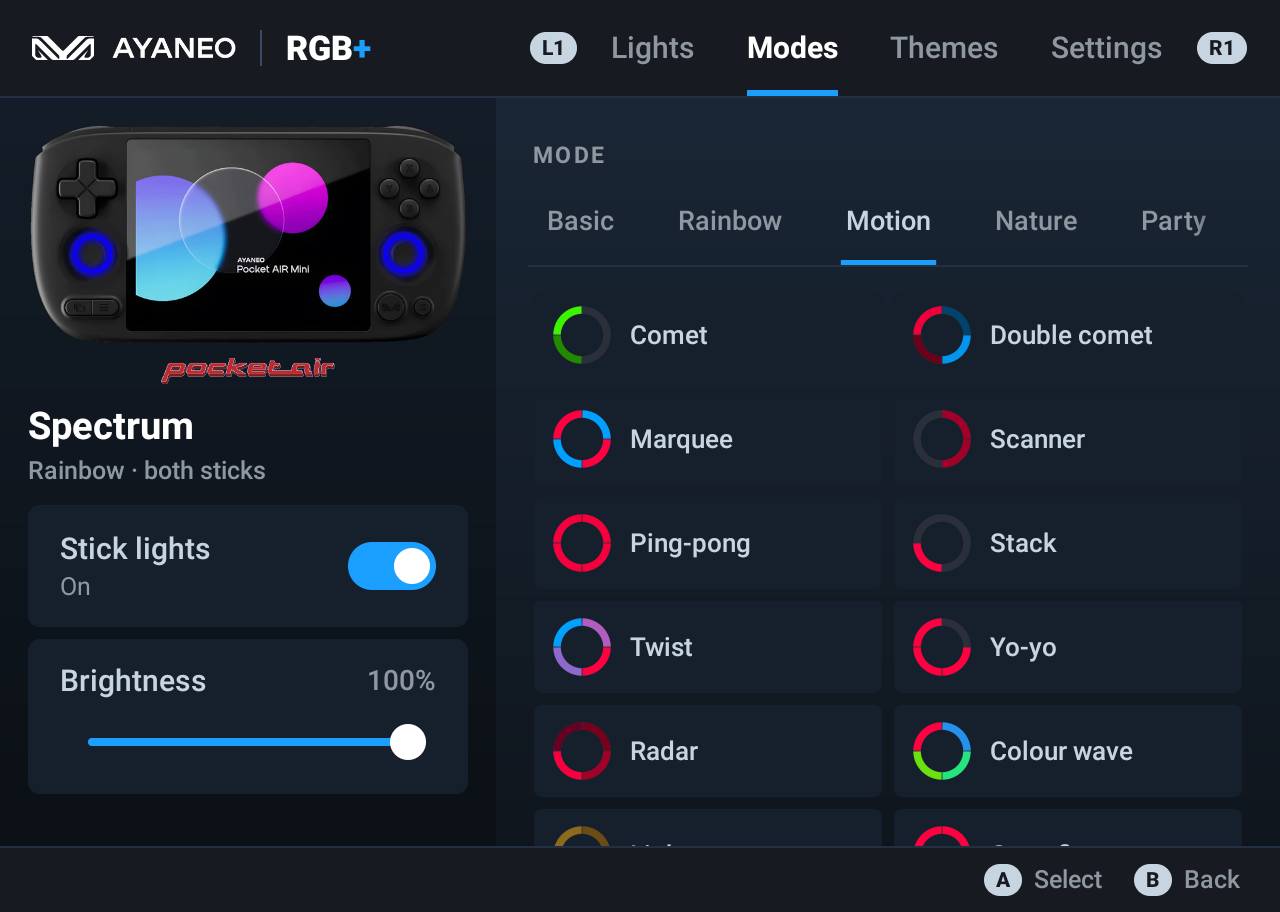Click the B button badge icon

coord(1152,880)
